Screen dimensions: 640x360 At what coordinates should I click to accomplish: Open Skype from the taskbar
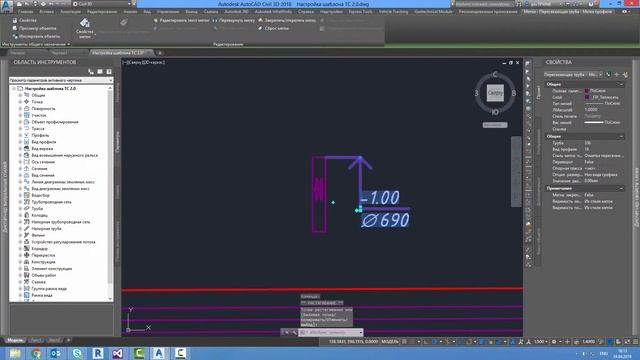(x=77, y=353)
